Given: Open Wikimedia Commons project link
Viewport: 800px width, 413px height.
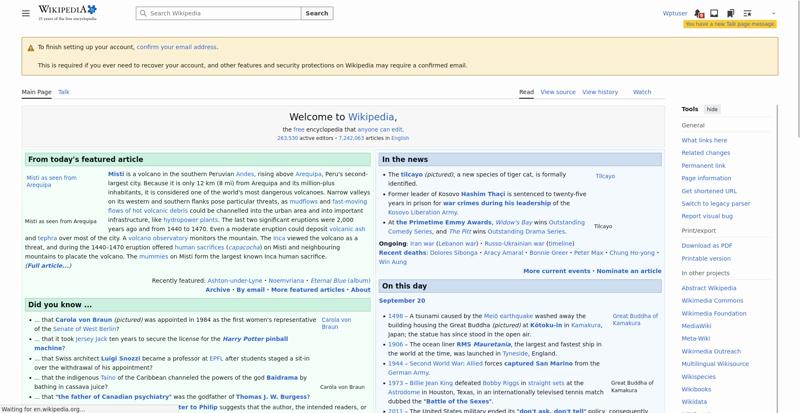Looking at the screenshot, I should click(x=712, y=301).
